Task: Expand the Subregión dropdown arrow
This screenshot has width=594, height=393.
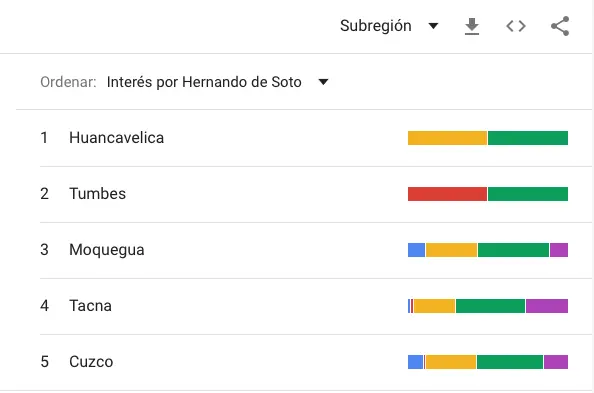Action: point(433,26)
